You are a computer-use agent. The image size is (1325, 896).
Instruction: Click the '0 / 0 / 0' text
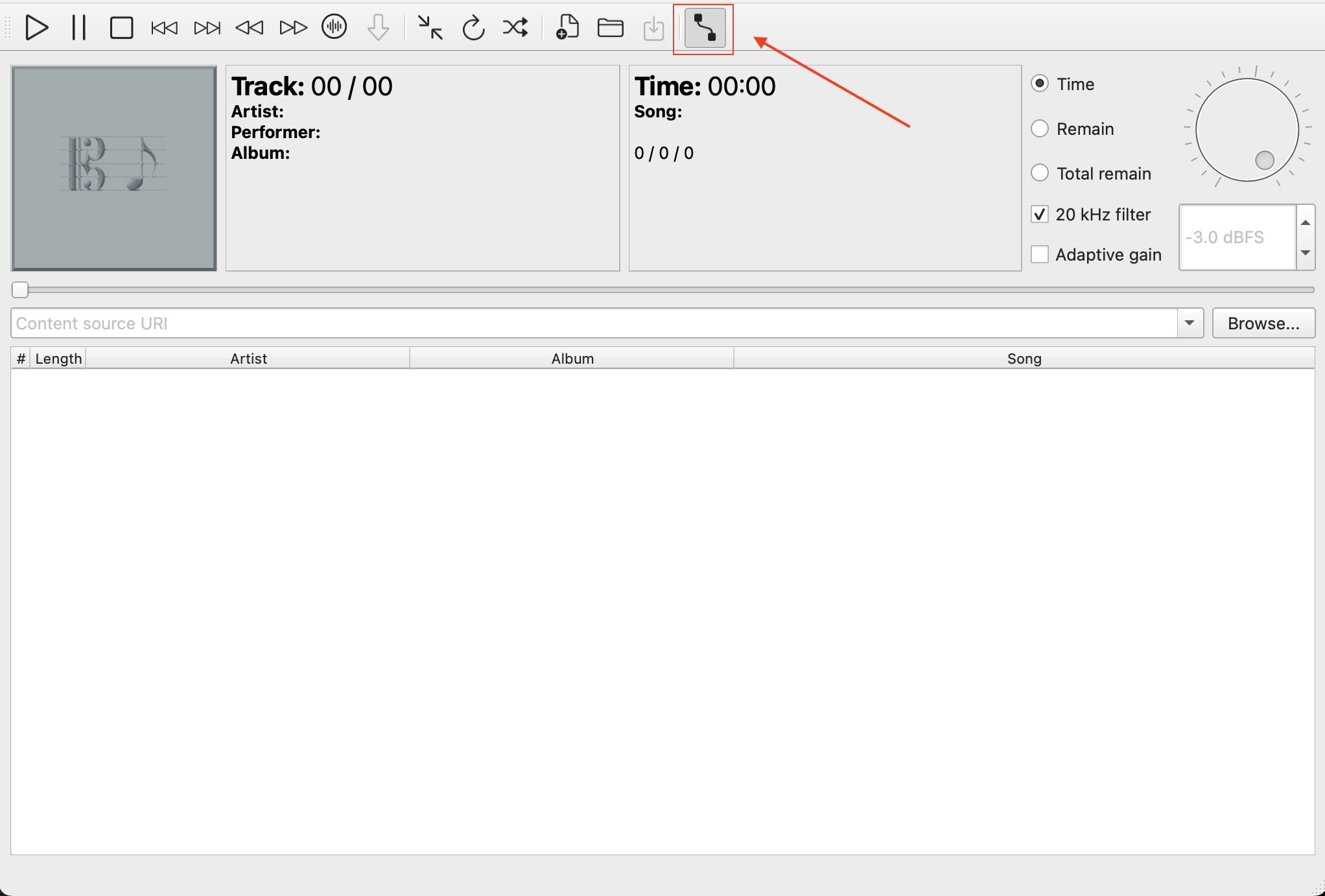664,153
